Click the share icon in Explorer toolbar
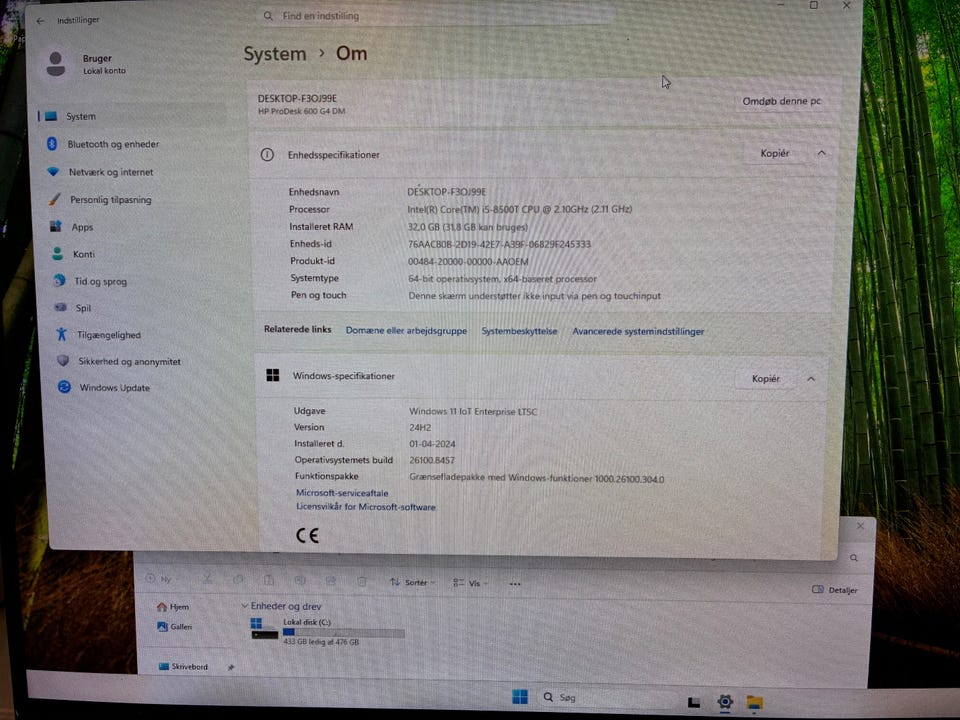The image size is (960, 720). (331, 580)
